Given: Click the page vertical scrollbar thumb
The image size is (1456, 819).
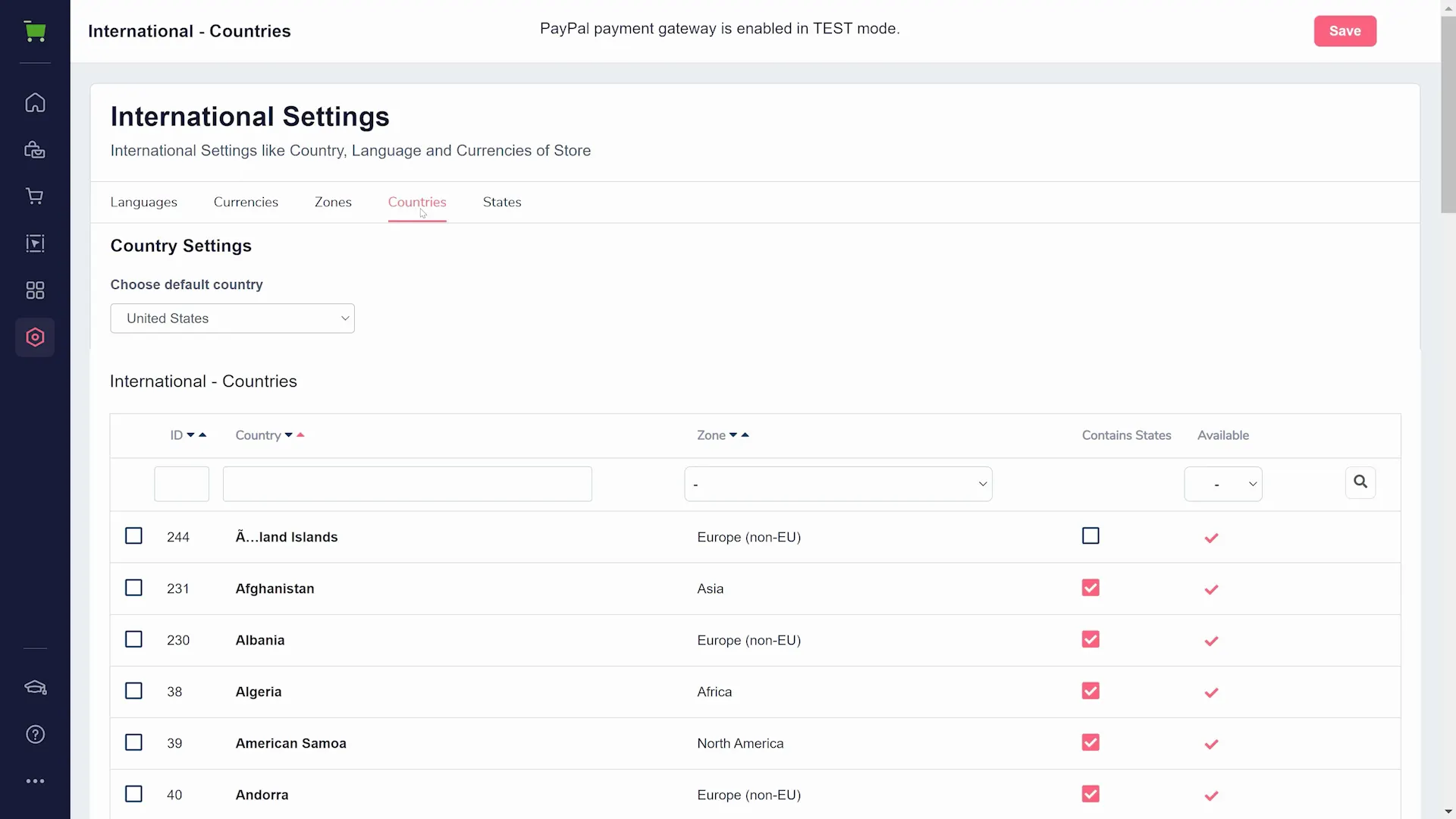Looking at the screenshot, I should click(1448, 114).
